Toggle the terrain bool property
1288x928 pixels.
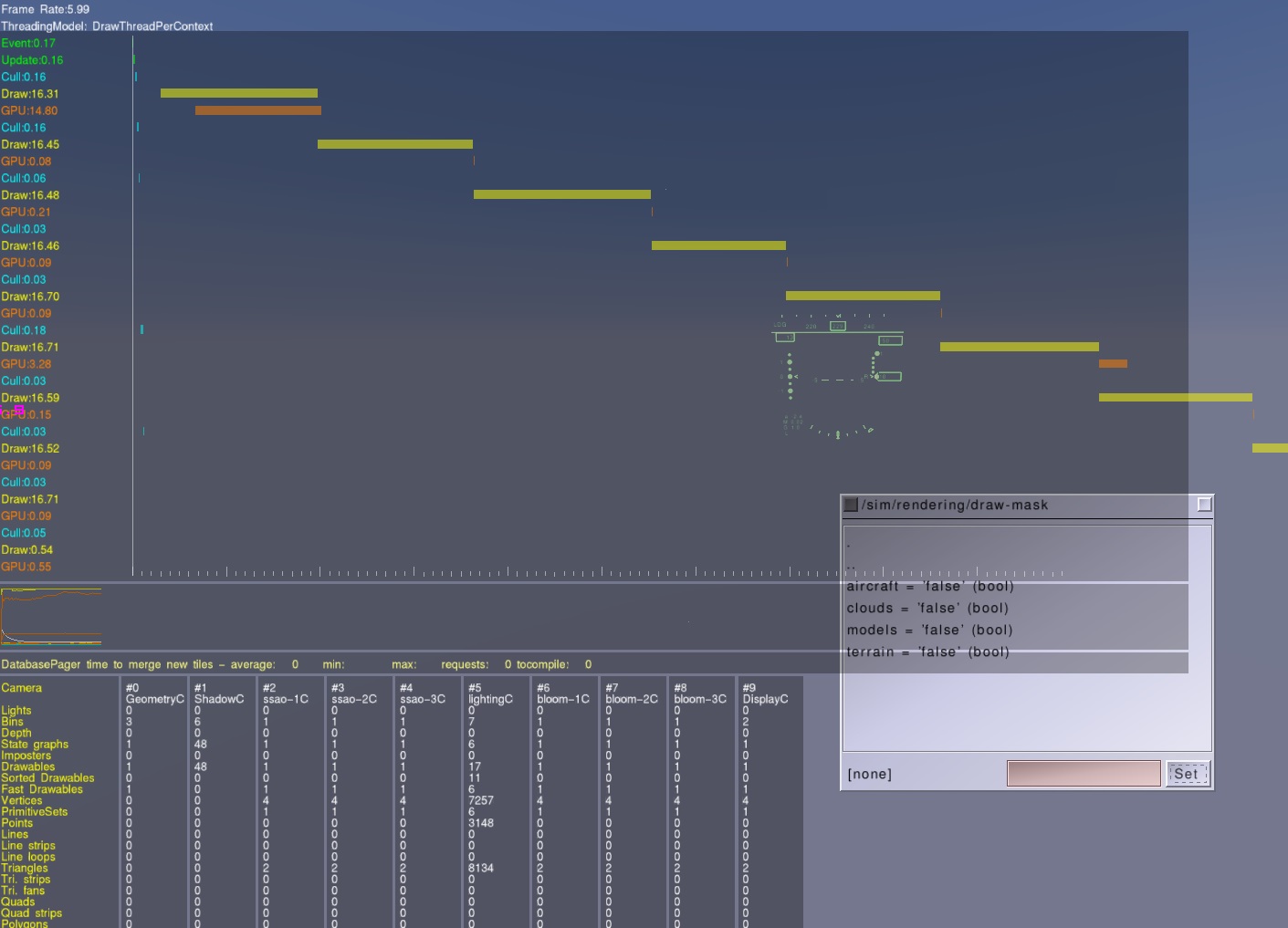click(x=927, y=652)
